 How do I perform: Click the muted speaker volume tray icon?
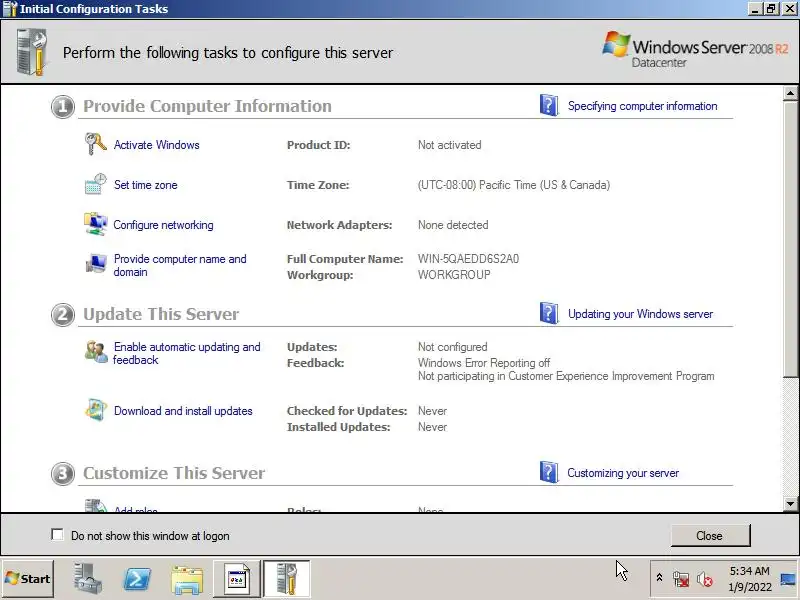[x=705, y=579]
